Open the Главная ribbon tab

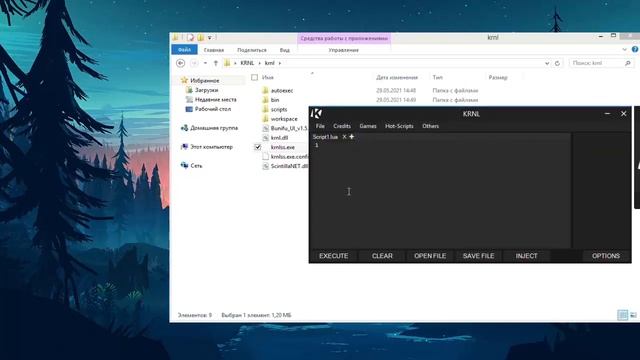tap(214, 50)
